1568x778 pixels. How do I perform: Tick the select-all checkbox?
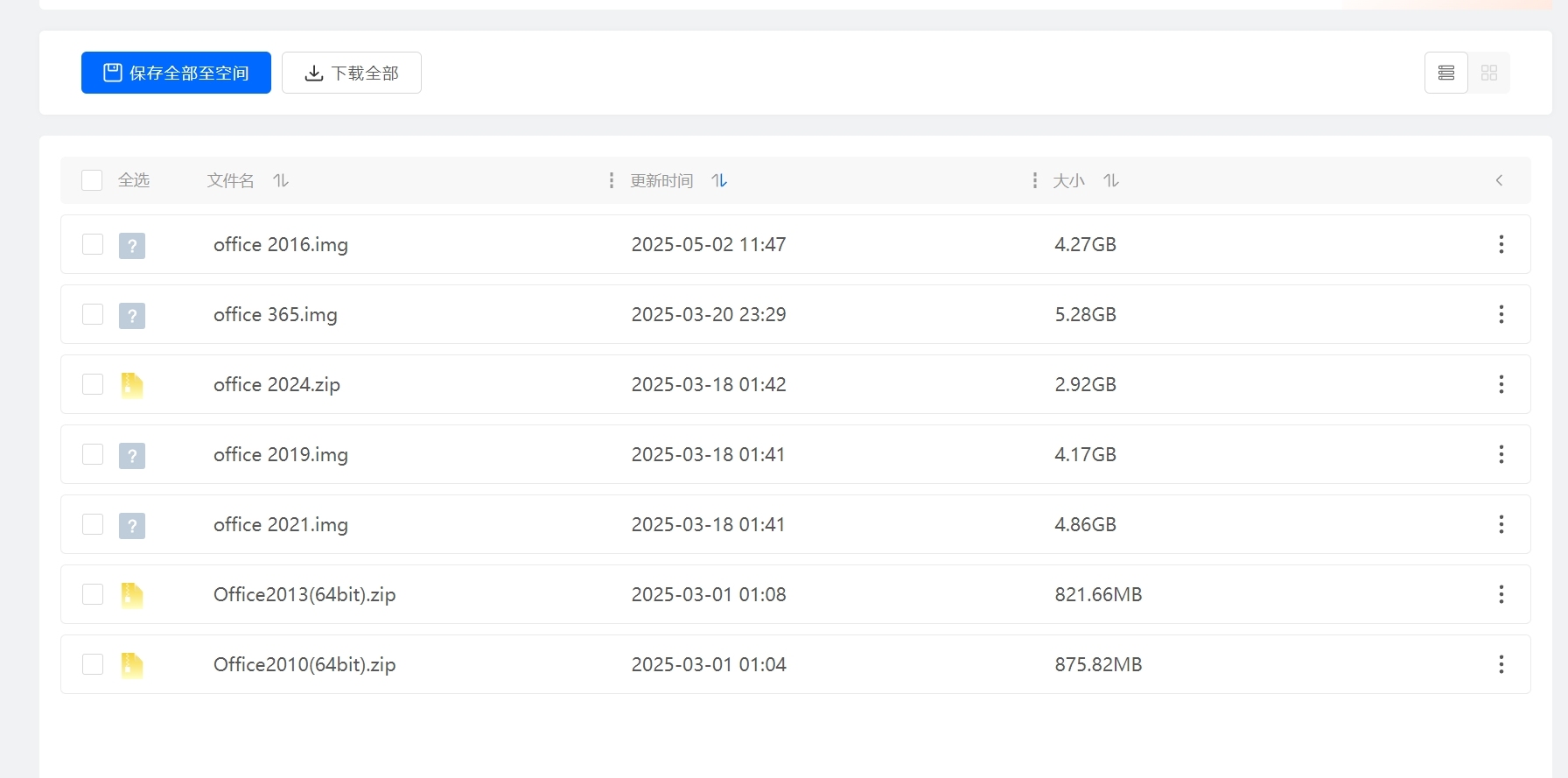[x=92, y=180]
